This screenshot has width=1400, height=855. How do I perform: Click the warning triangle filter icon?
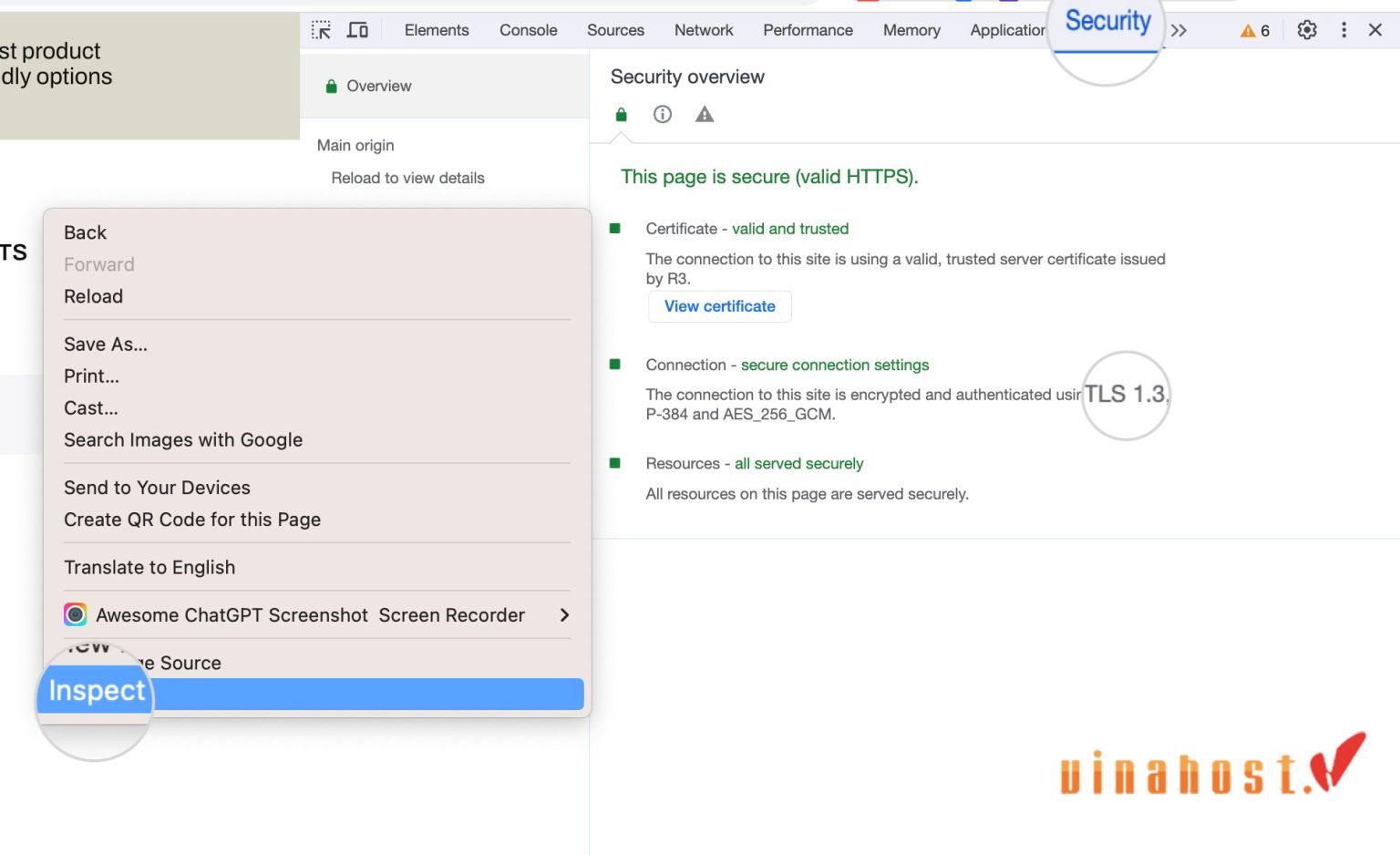click(705, 115)
